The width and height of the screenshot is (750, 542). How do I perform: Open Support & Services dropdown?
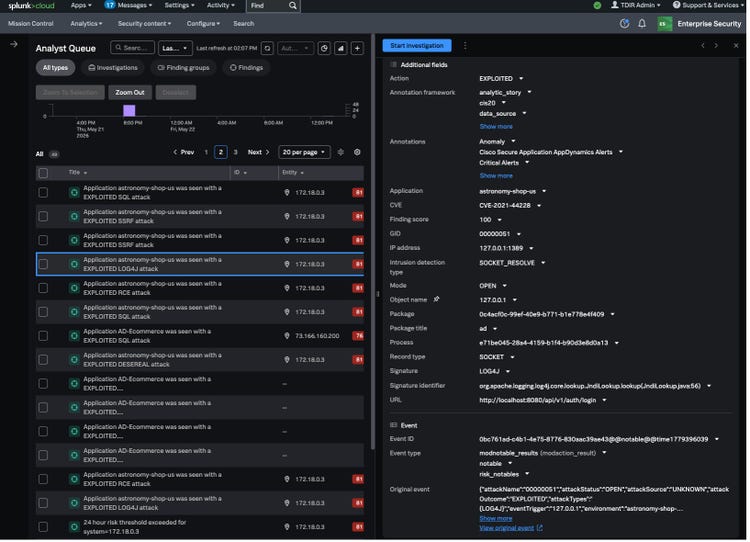pyautogui.click(x=709, y=5)
